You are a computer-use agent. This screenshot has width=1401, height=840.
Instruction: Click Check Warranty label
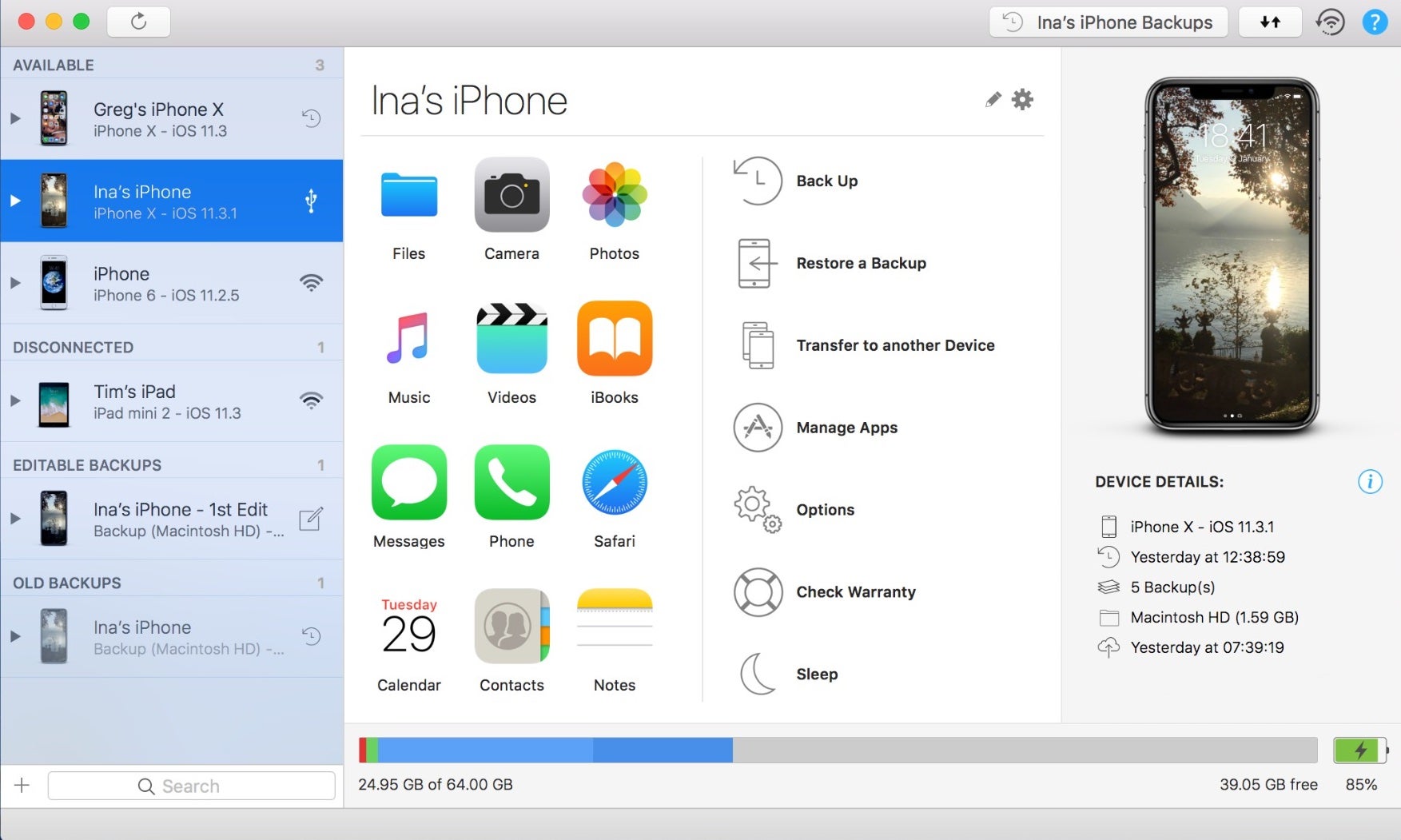point(856,592)
